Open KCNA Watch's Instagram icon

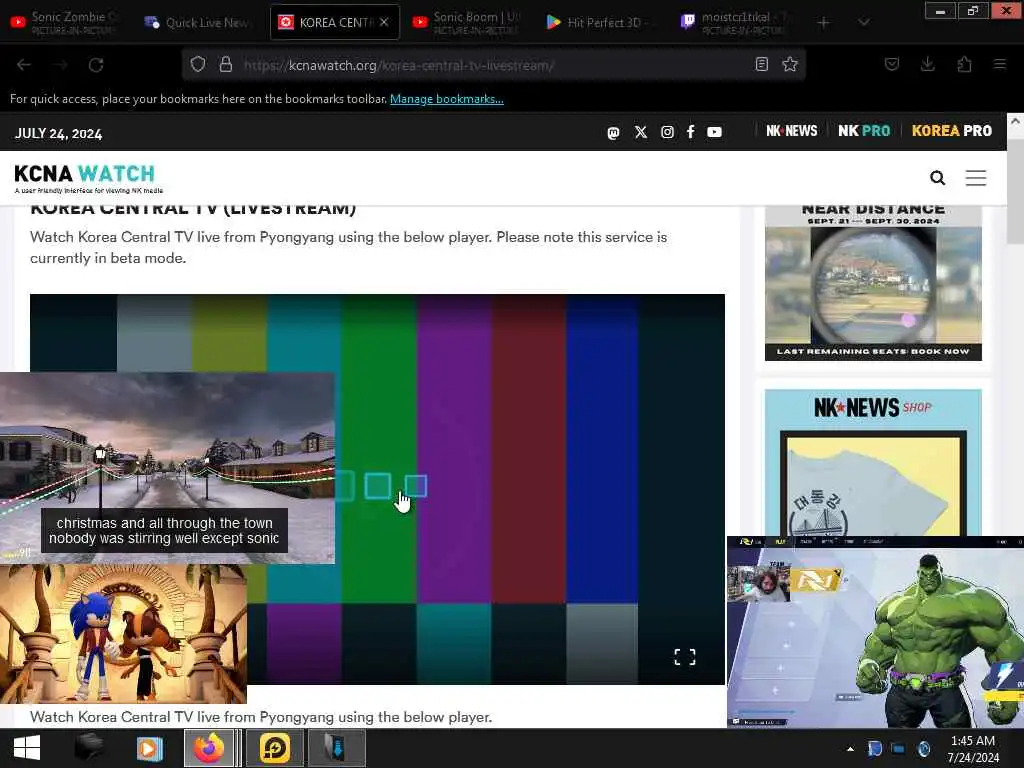(667, 132)
